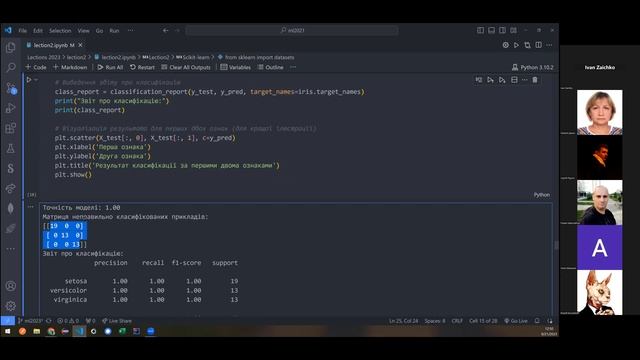The width and height of the screenshot is (640, 360).
Task: Click CRLF line ending status
Action: pyautogui.click(x=457, y=321)
